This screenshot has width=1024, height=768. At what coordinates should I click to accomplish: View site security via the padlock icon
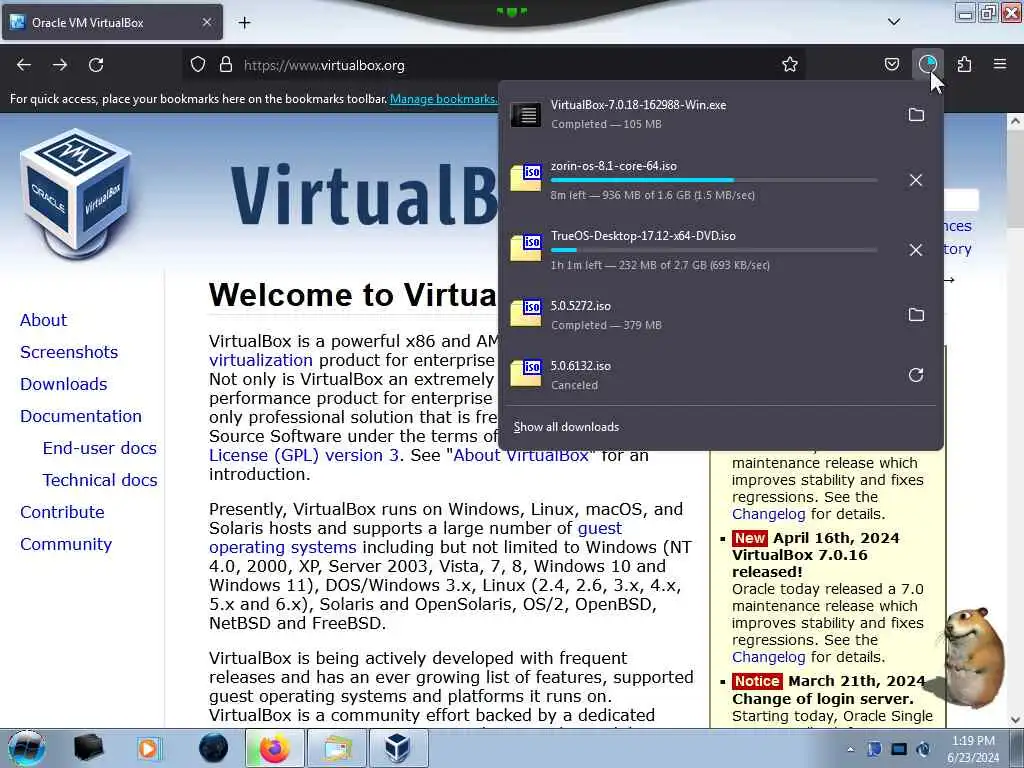[226, 65]
